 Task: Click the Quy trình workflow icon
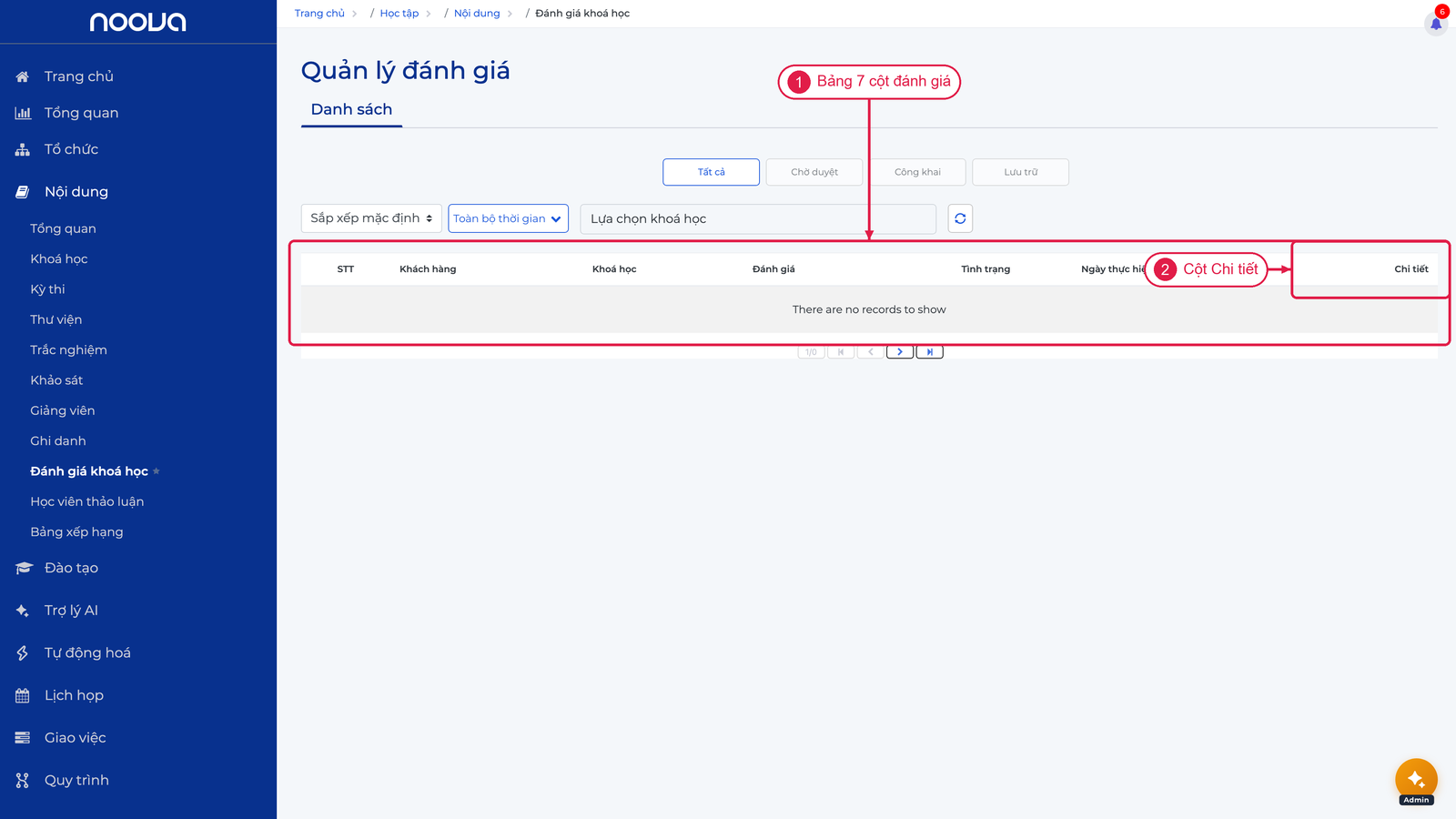23,780
